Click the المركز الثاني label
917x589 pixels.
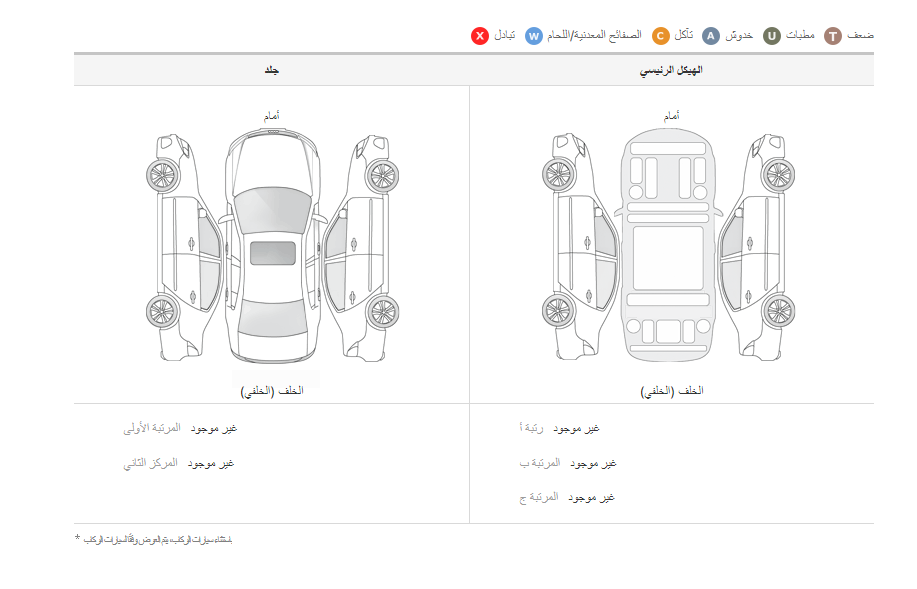[x=150, y=464]
